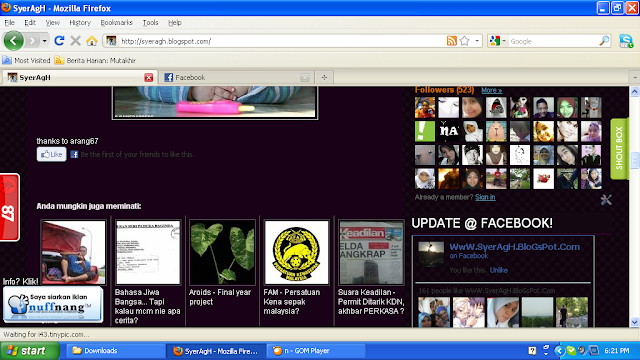Open the Followers More link
The width and height of the screenshot is (640, 360).
coord(491,90)
